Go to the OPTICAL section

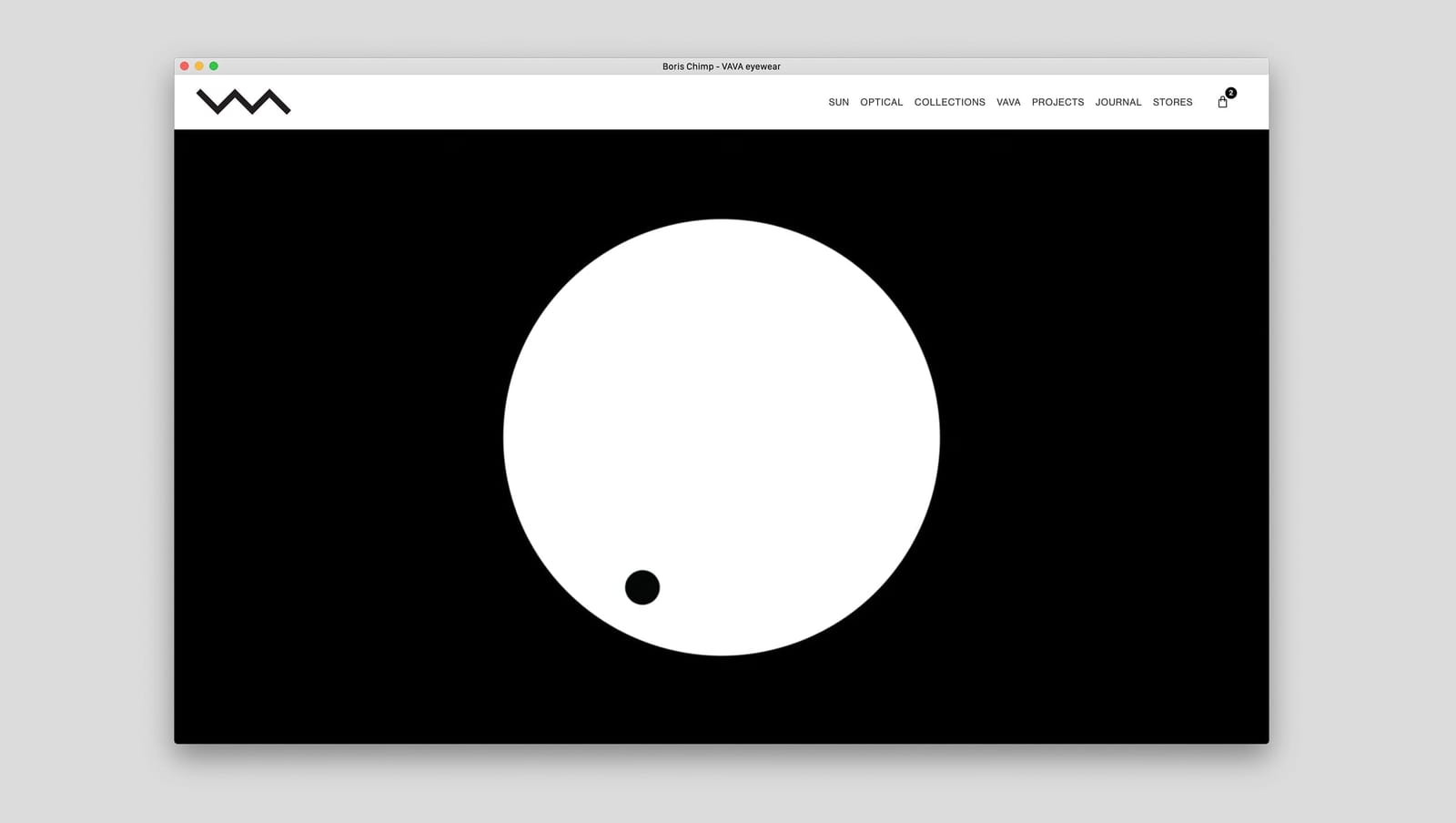coord(881,102)
